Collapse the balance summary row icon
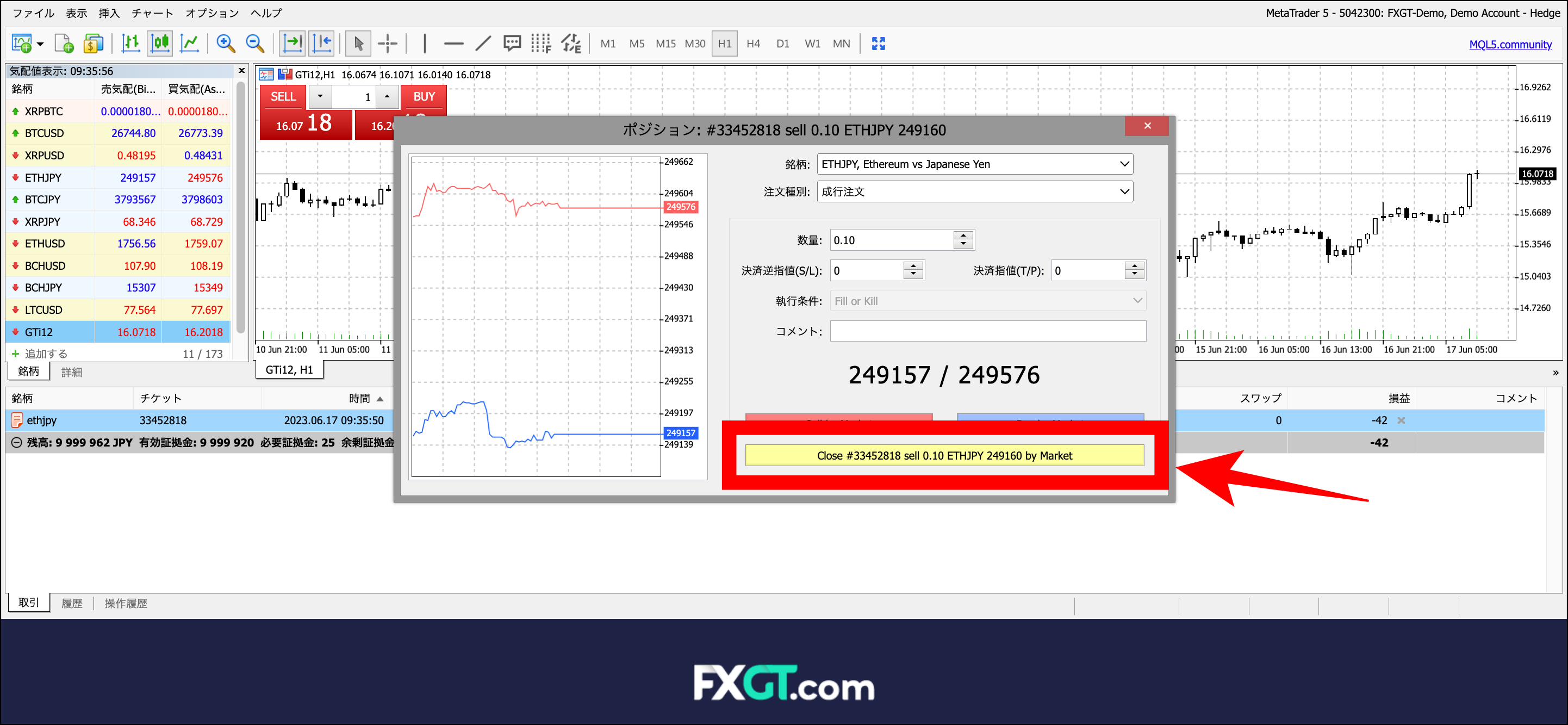 point(16,443)
